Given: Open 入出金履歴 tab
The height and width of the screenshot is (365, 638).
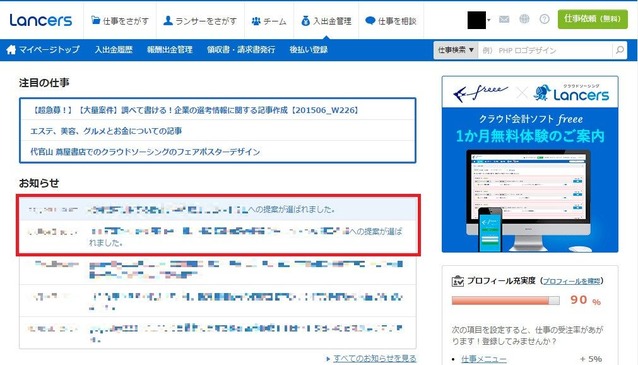Looking at the screenshot, I should coord(114,50).
